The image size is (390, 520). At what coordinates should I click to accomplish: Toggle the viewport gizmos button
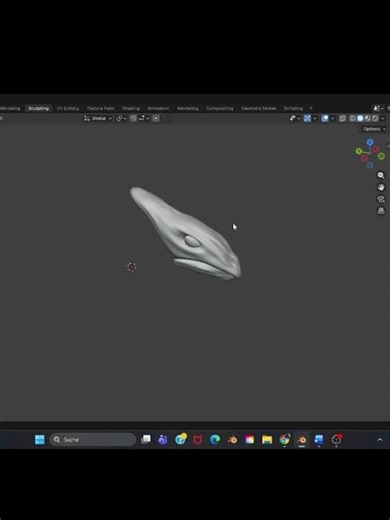307,118
